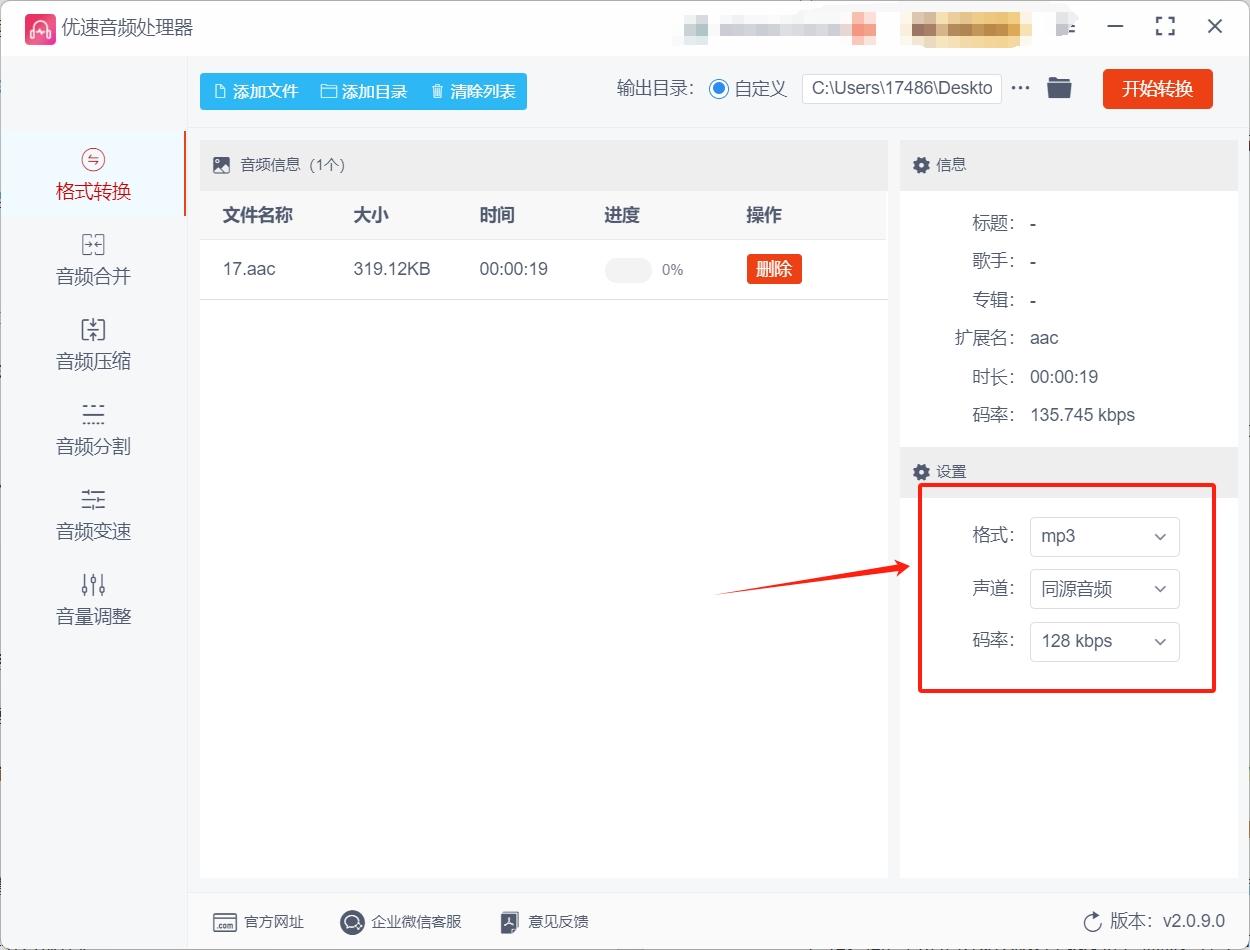The image size is (1250, 950).
Task: Click the 意见反馈 feedback link
Action: pos(543,922)
